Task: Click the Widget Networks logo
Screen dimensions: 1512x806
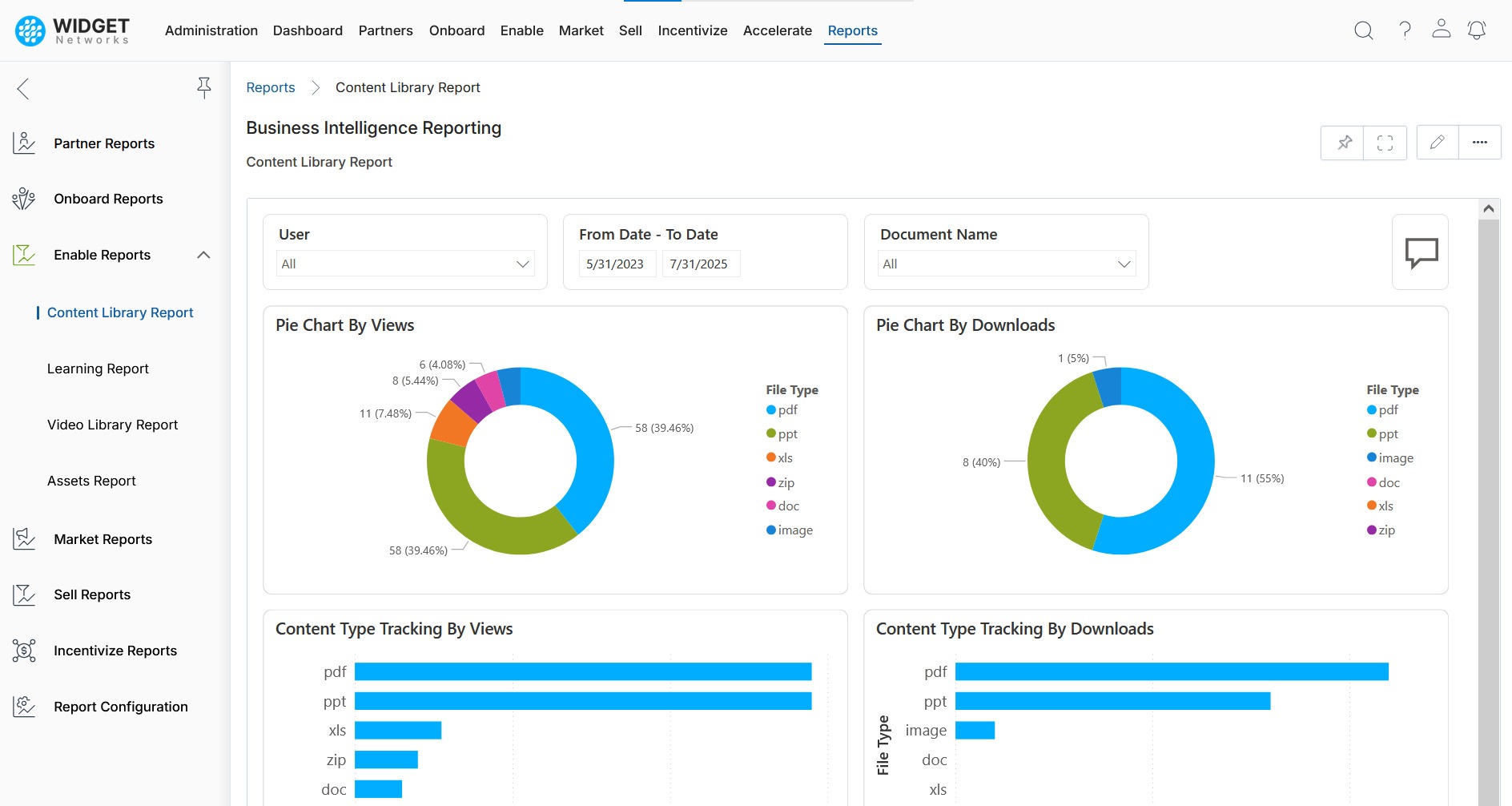Action: (72, 30)
